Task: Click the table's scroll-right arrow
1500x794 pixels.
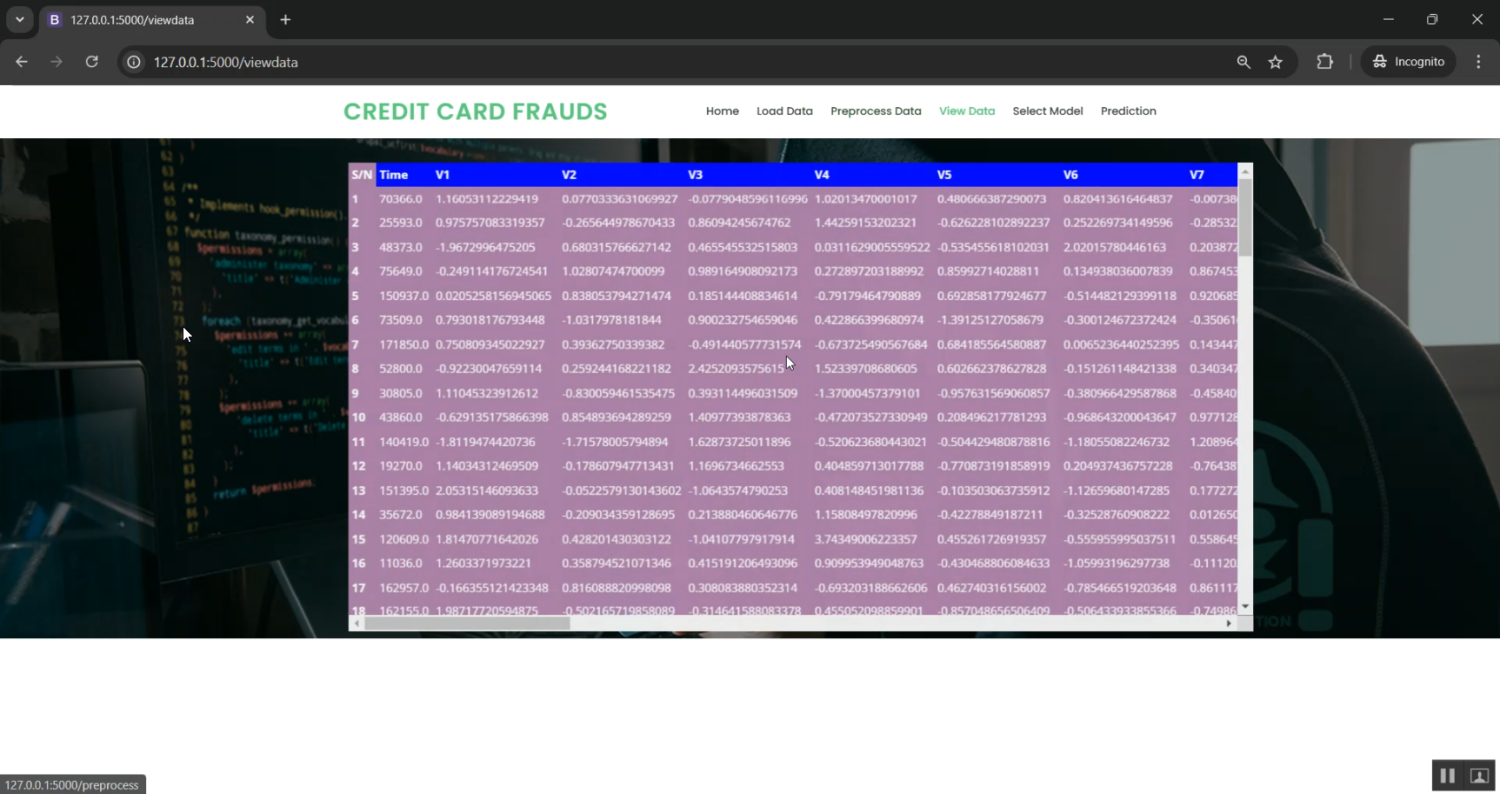Action: [x=1229, y=623]
